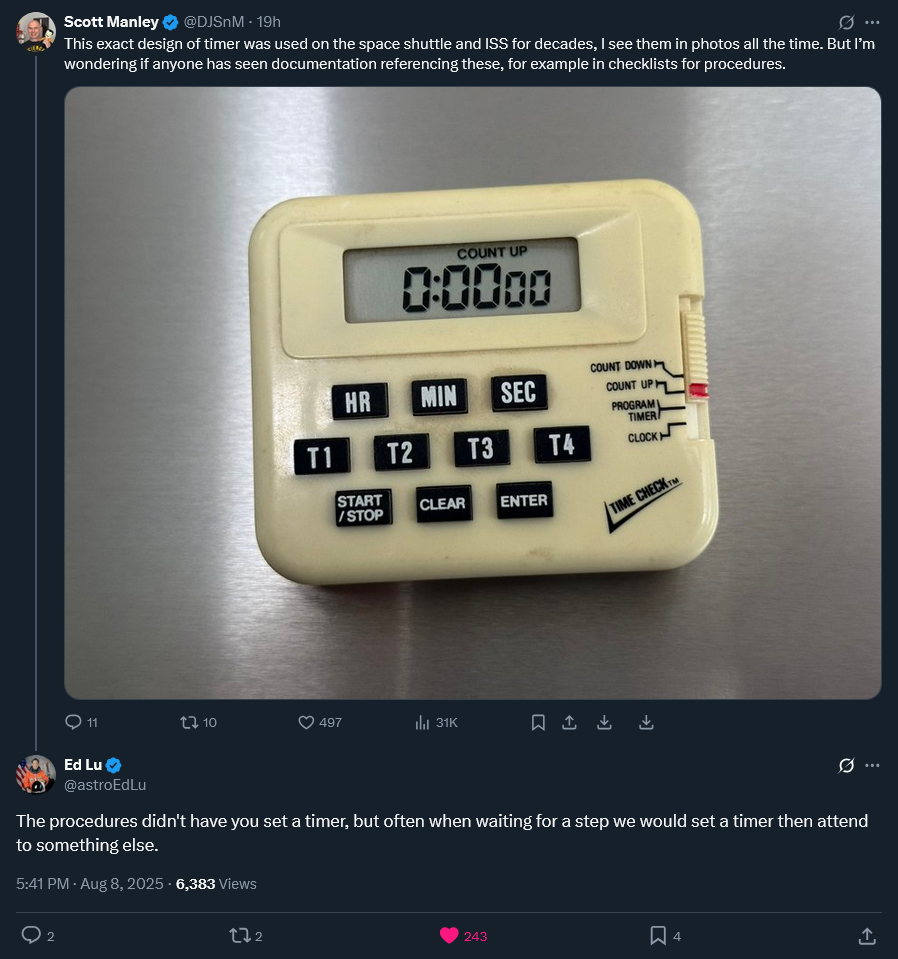898x959 pixels.
Task: Open Scott Manley's profile via display name
Action: 111,22
